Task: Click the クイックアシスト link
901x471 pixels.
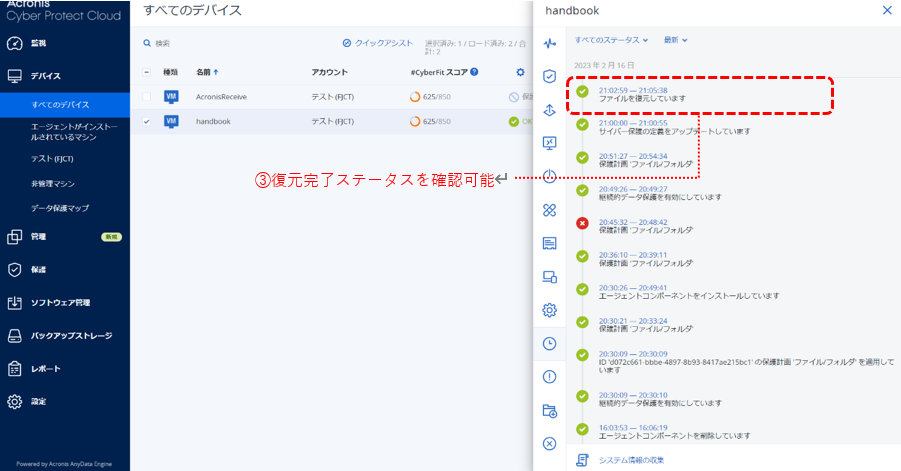Action: click(377, 43)
